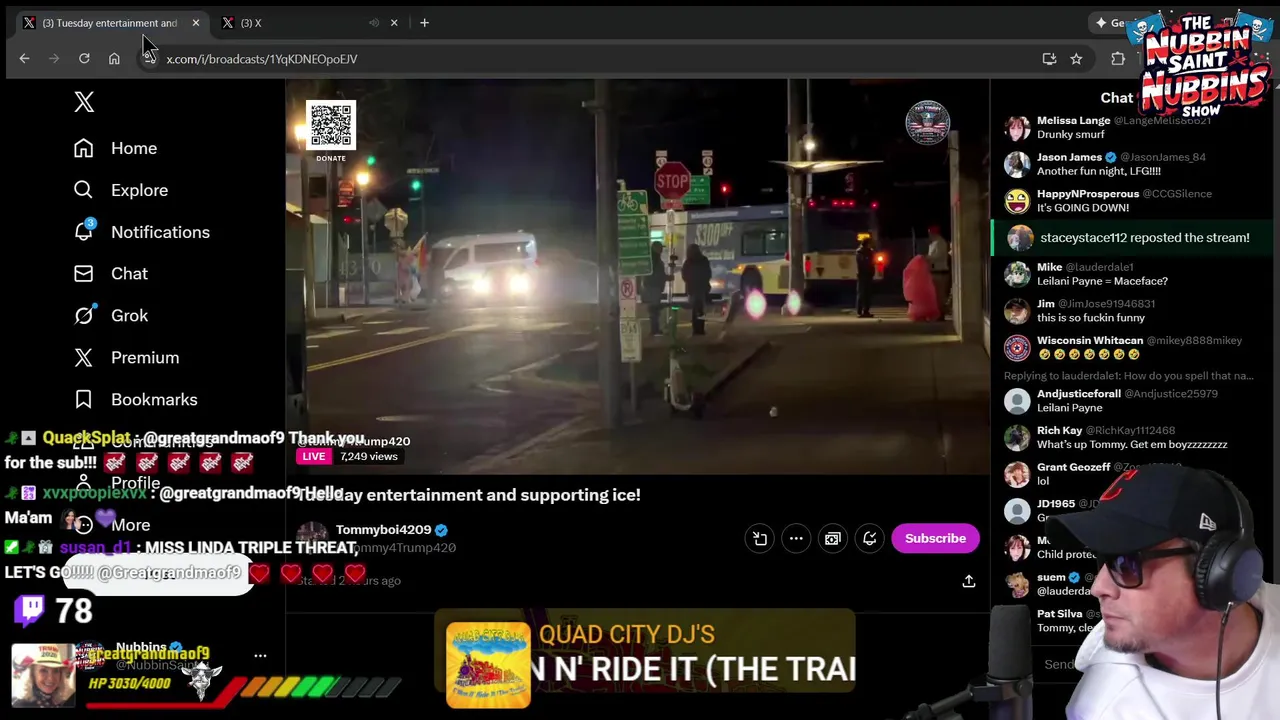Click the Chat envelope icon
The height and width of the screenshot is (720, 1280).
(x=84, y=274)
